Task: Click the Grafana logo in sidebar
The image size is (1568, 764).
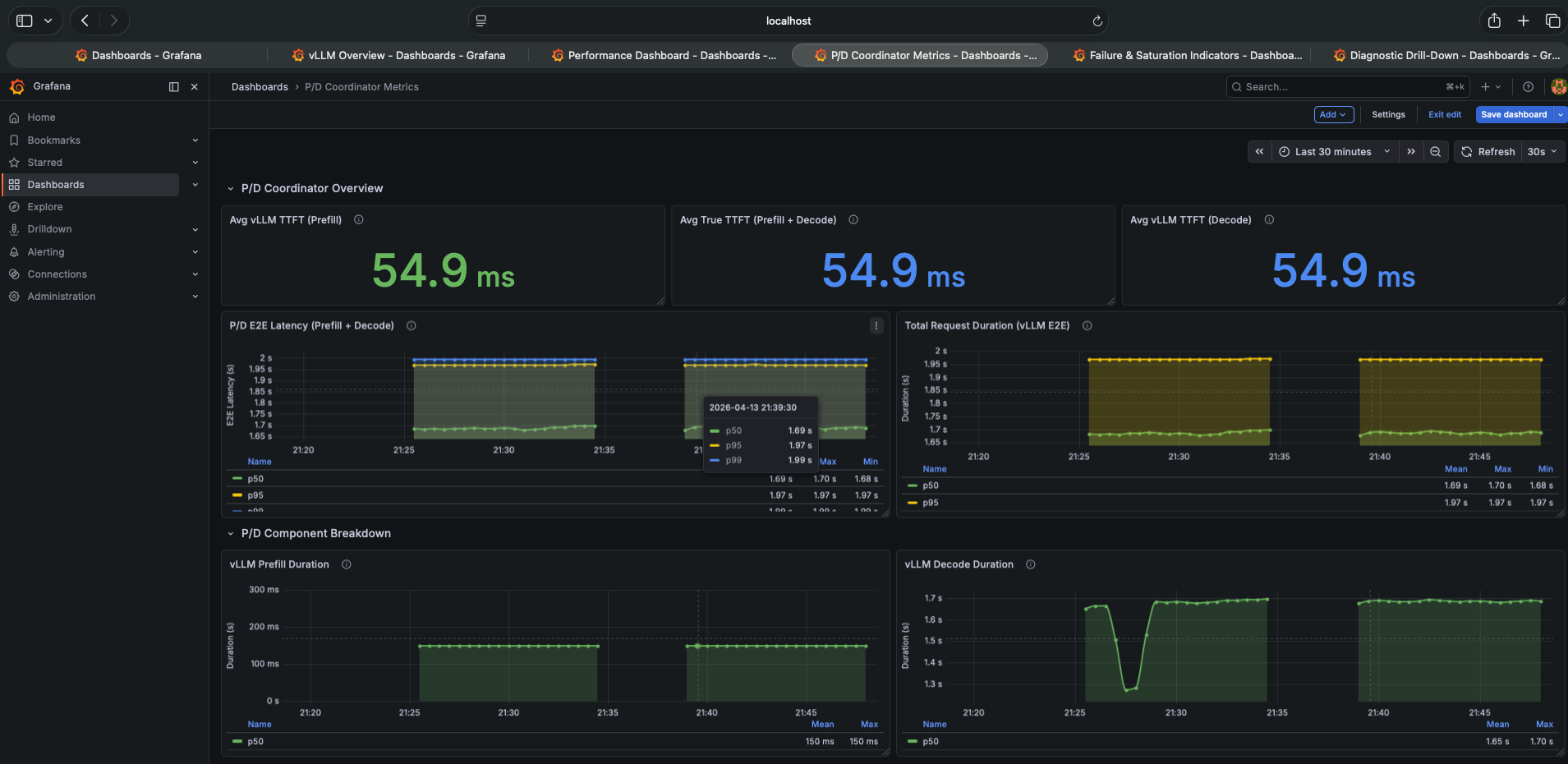Action: (16, 86)
